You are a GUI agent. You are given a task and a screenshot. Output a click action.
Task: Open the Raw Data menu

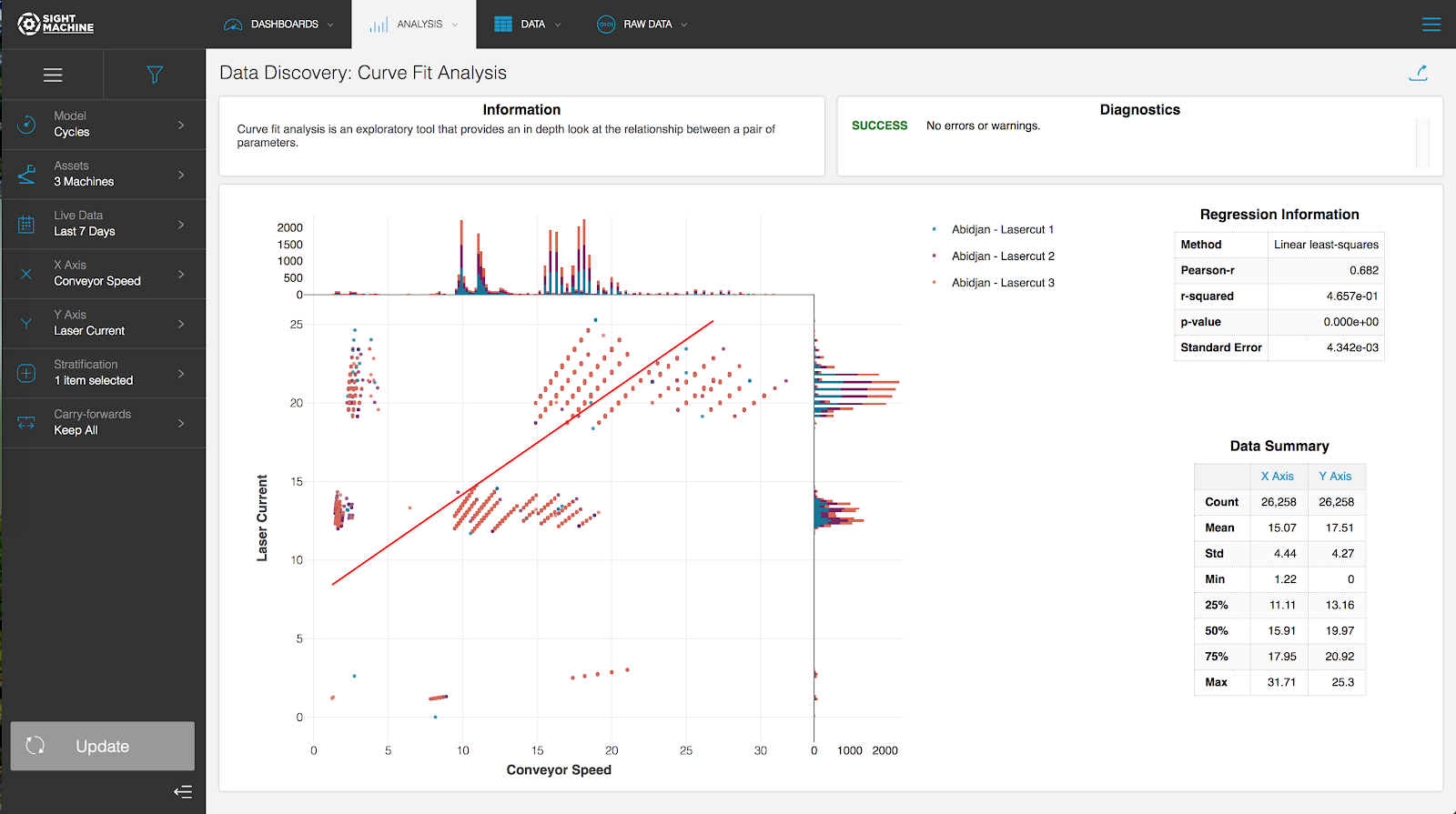coord(642,25)
